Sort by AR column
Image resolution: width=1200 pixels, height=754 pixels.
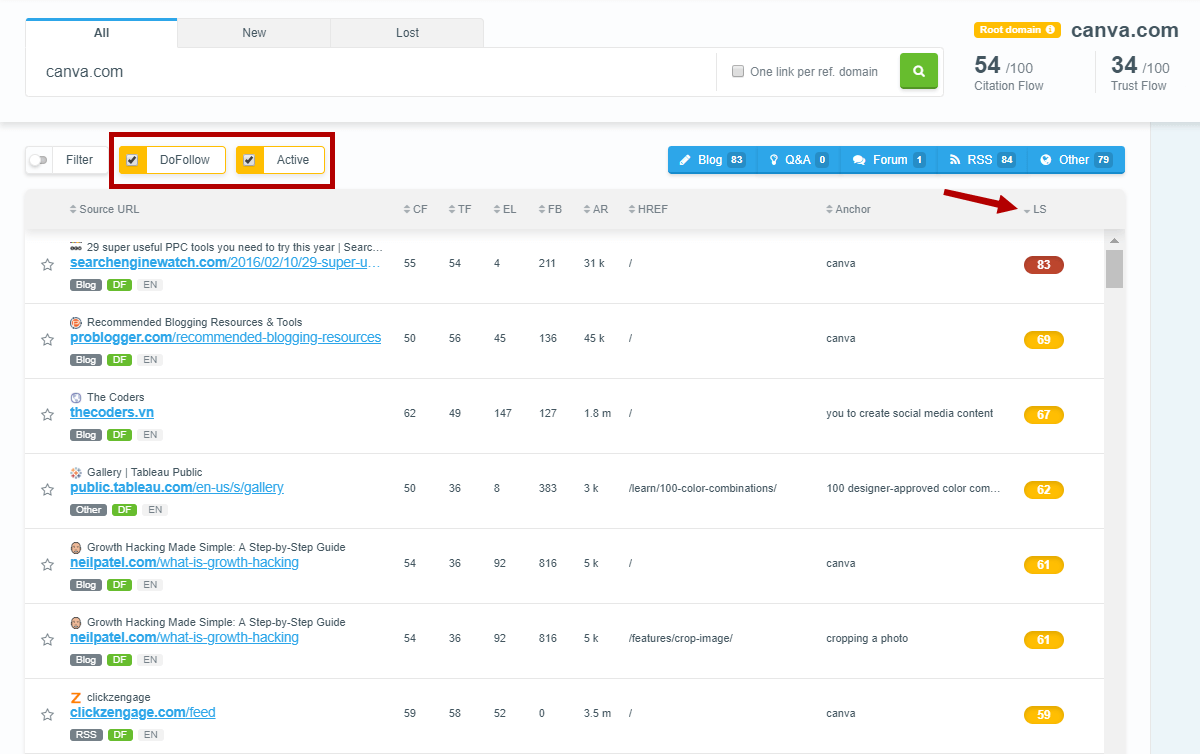[596, 209]
